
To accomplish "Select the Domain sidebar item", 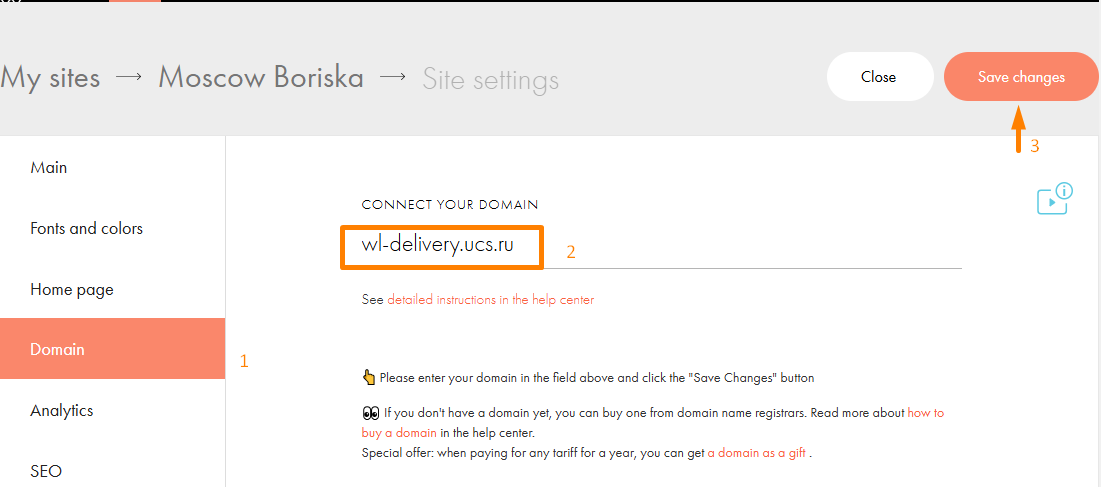I will click(x=112, y=349).
